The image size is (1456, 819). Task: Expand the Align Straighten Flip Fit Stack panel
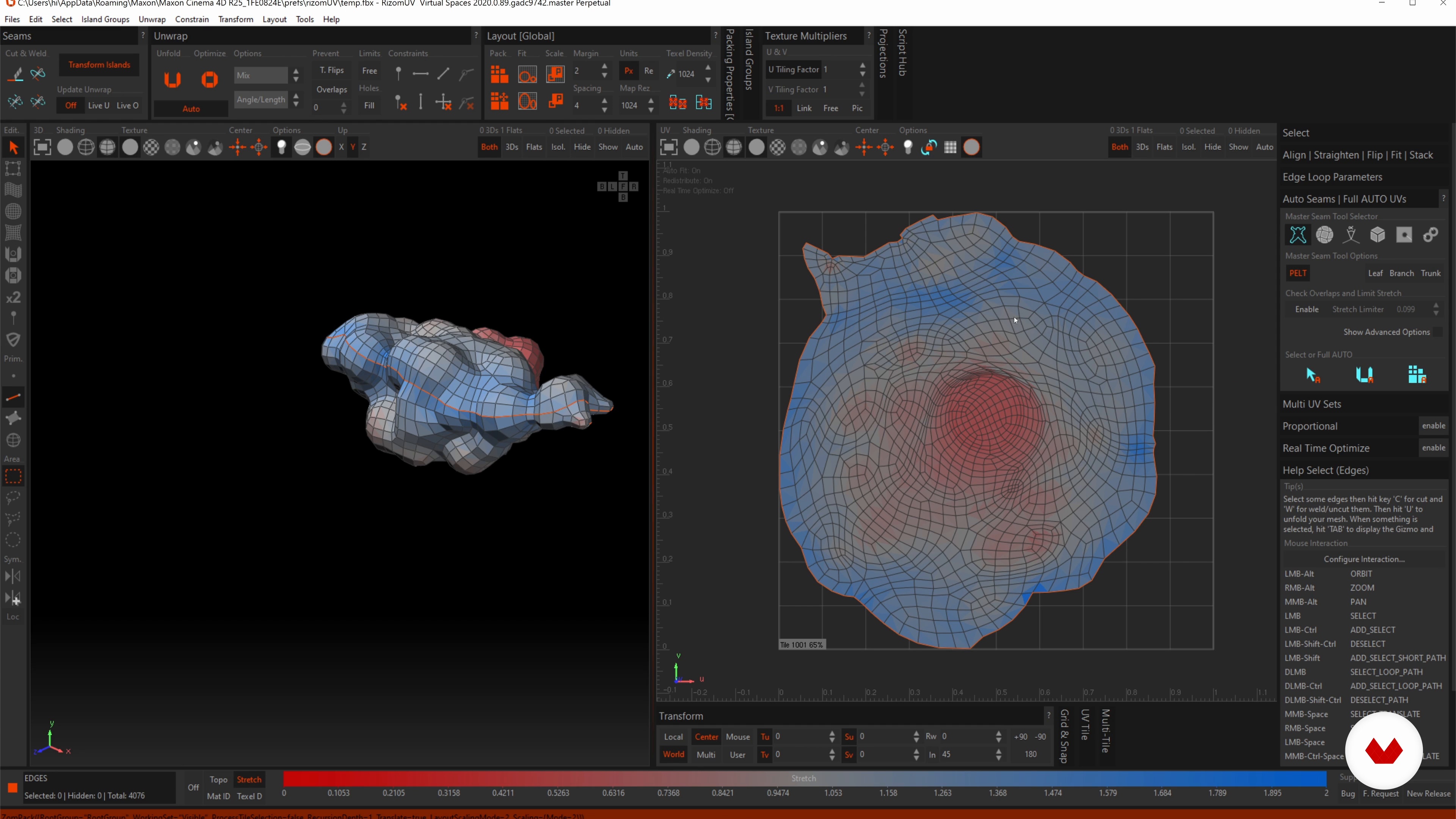(1358, 155)
